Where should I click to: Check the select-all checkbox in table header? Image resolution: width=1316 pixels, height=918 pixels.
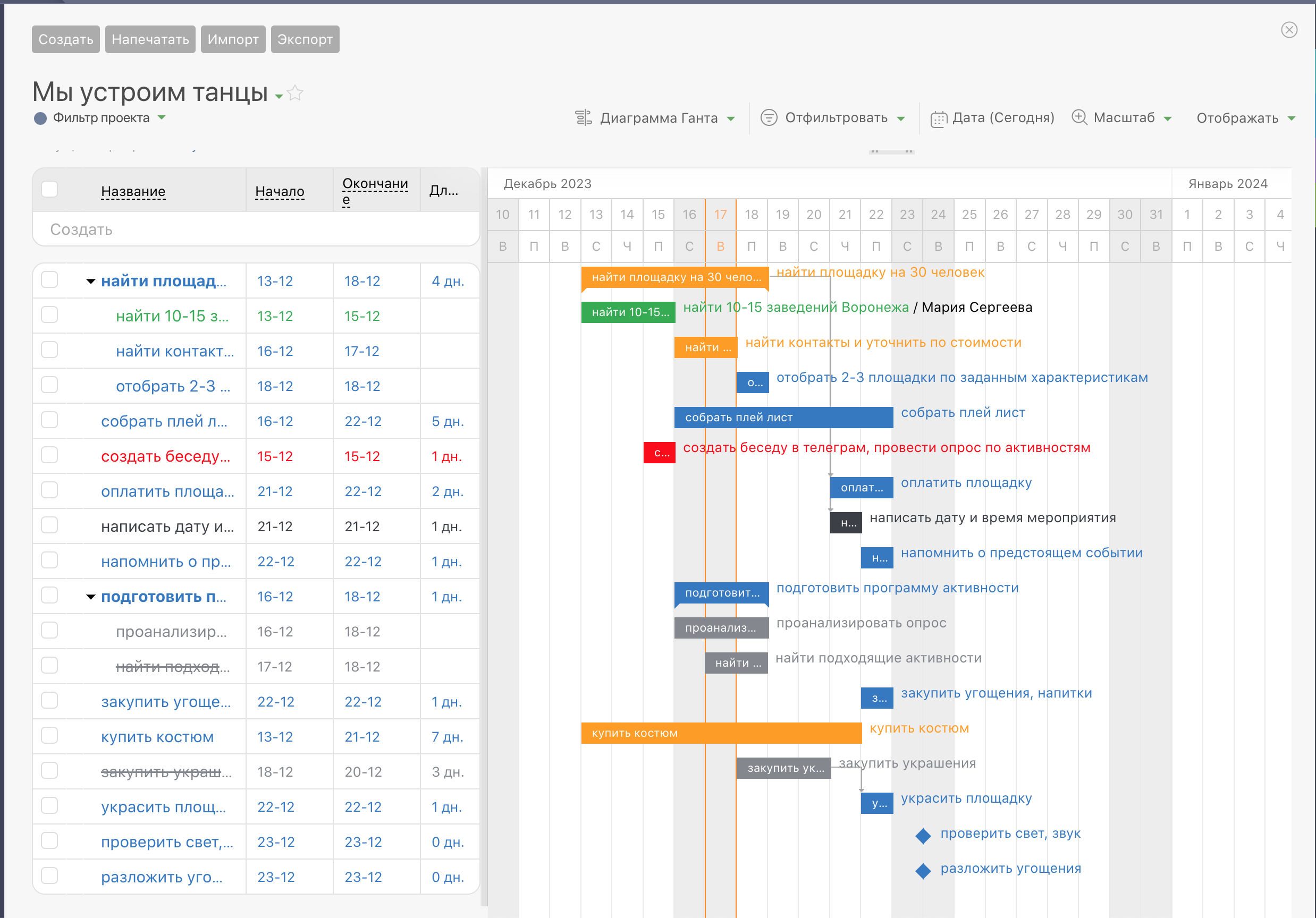pyautogui.click(x=50, y=190)
